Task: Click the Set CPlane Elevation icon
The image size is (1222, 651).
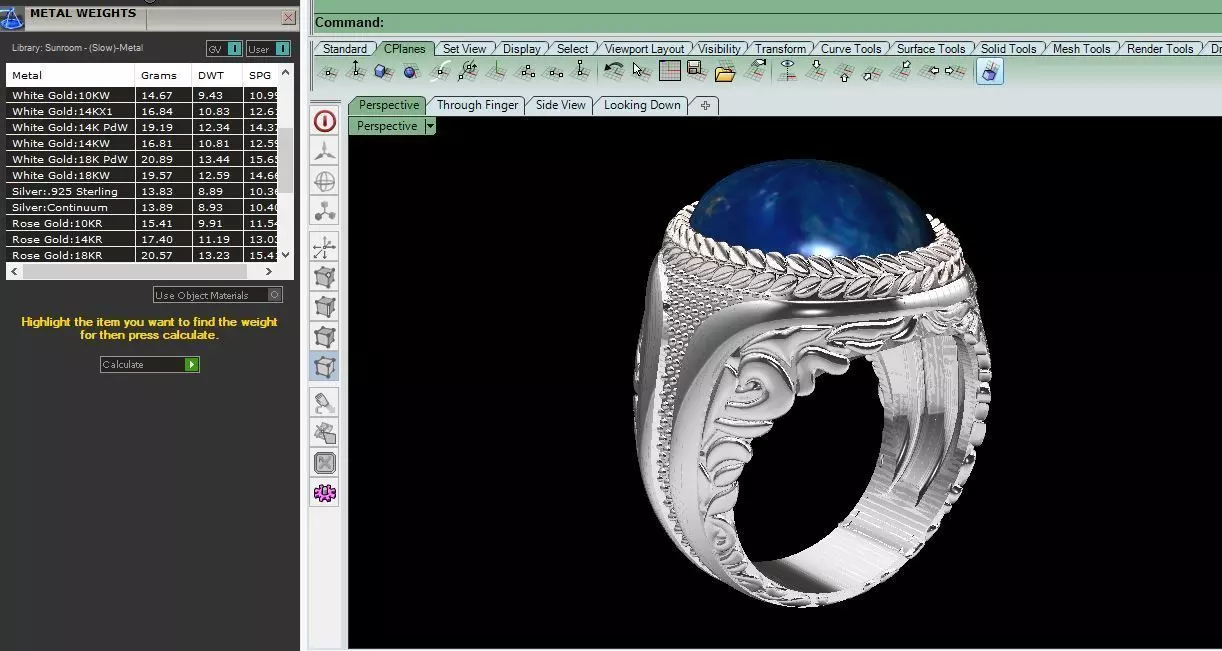Action: pos(356,72)
